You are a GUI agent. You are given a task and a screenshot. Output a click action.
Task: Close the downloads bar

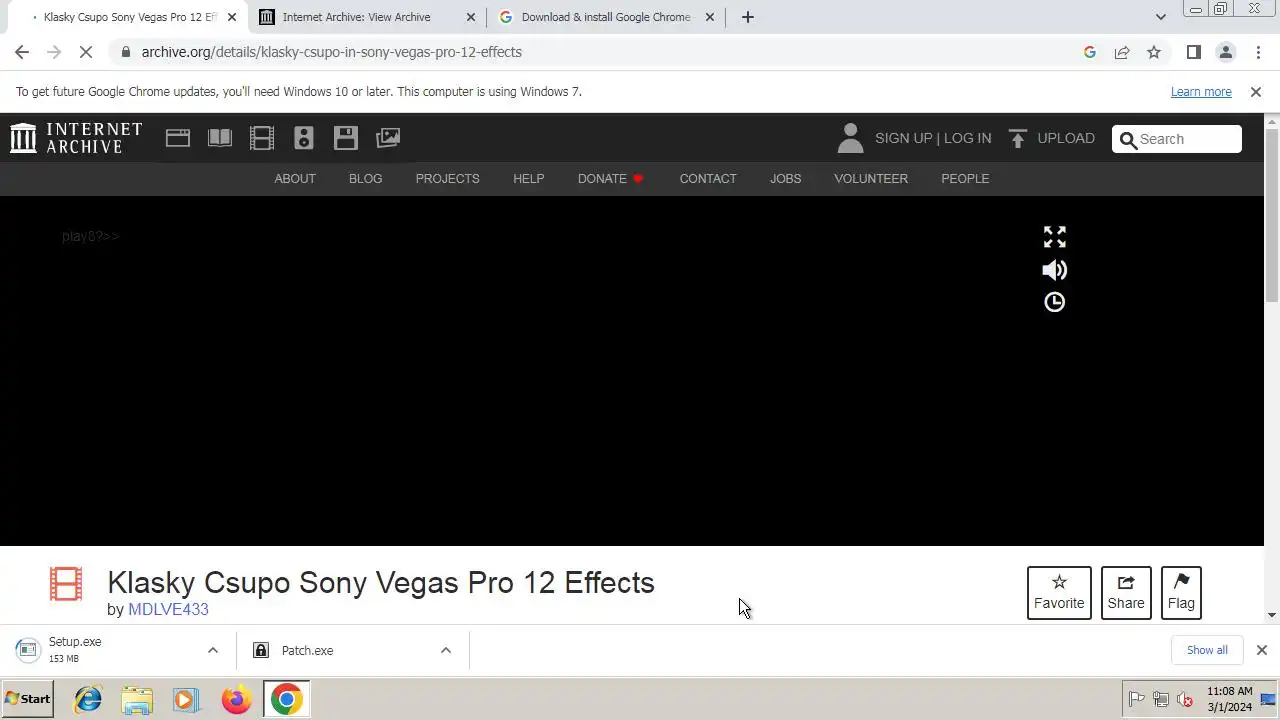point(1262,651)
